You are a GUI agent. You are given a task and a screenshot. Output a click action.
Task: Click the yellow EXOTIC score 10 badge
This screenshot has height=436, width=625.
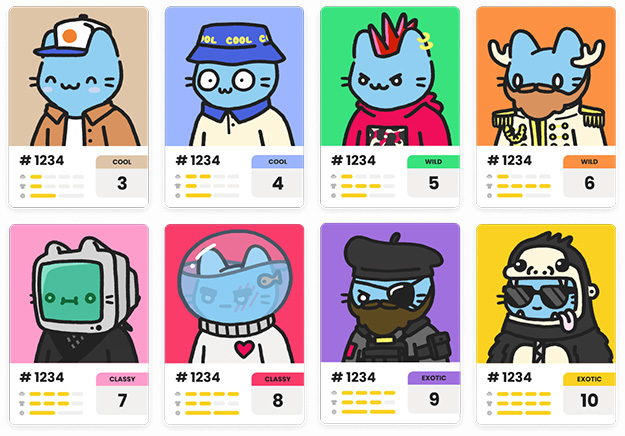(589, 394)
